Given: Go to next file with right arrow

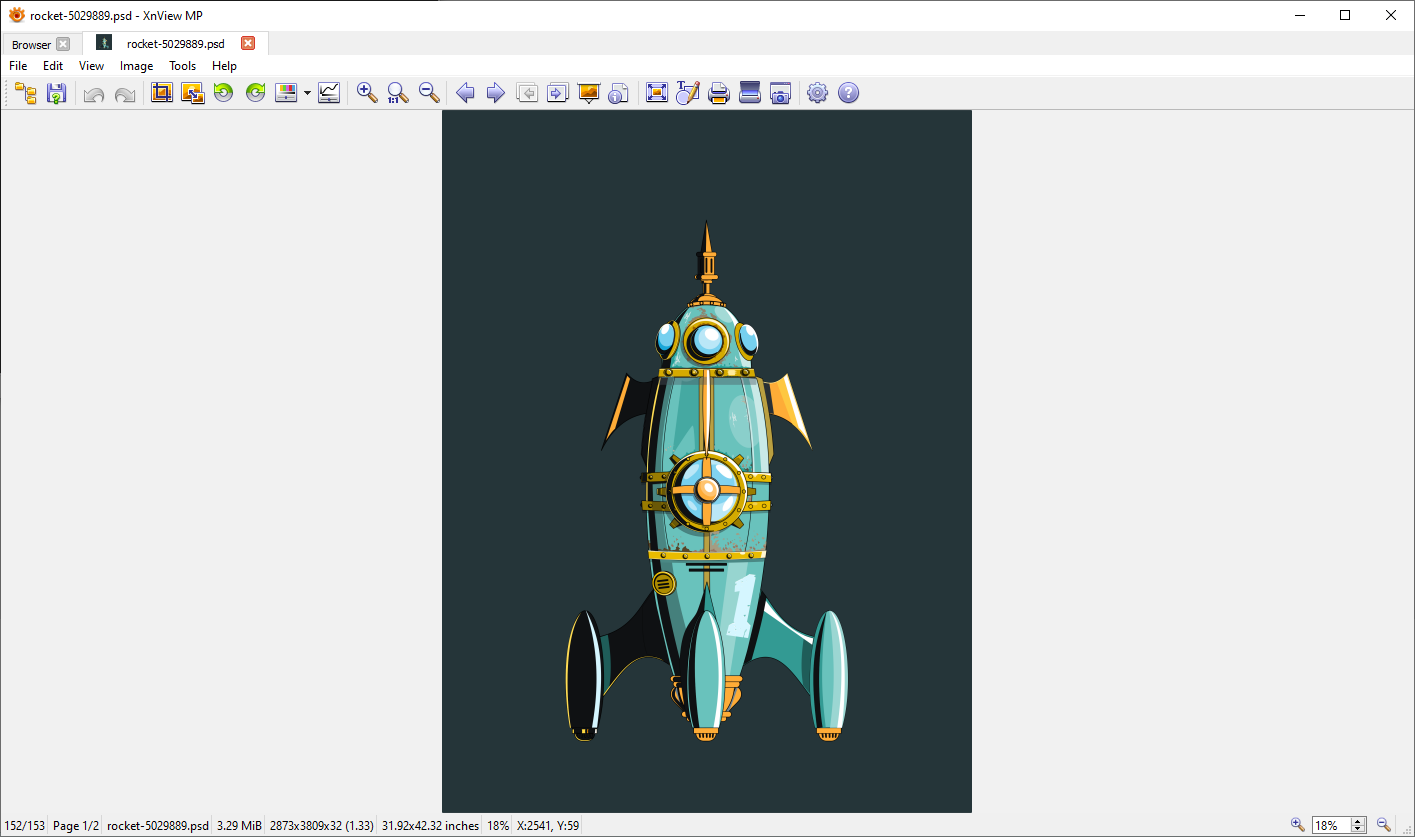Looking at the screenshot, I should click(x=495, y=93).
